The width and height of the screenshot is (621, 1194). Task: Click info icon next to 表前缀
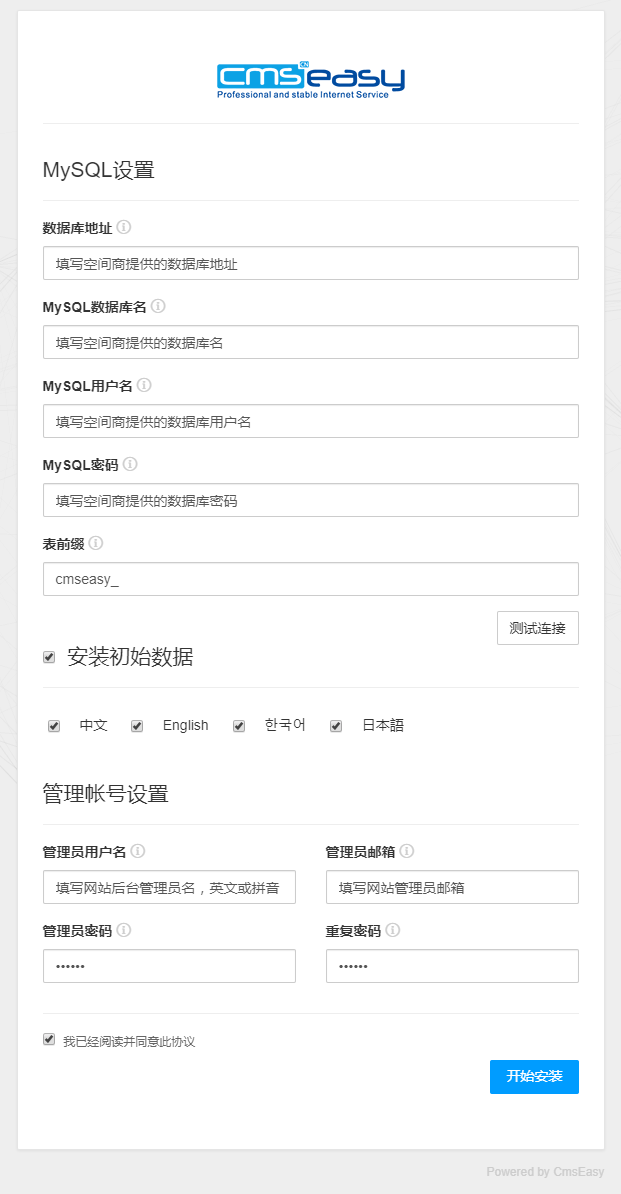(x=96, y=543)
